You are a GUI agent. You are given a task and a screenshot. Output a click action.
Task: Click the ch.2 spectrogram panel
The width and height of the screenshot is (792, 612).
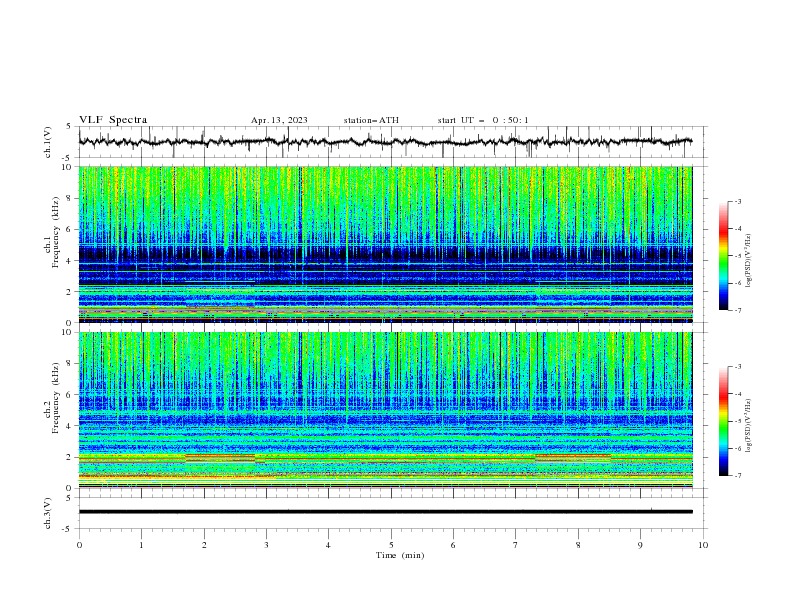pyautogui.click(x=385, y=410)
